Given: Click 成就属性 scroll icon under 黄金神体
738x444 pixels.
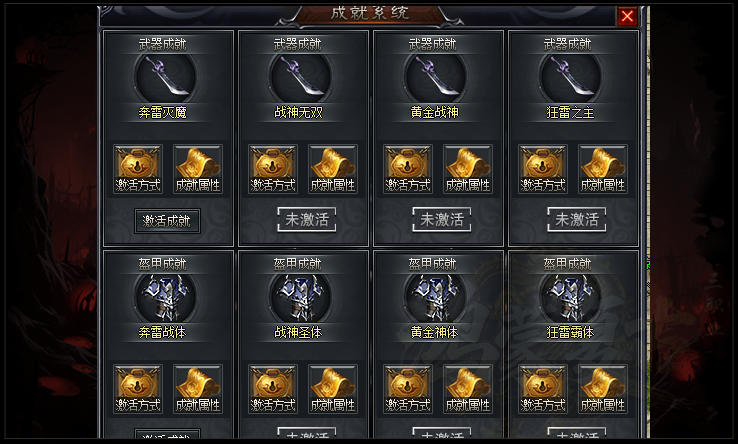Looking at the screenshot, I should (468, 389).
